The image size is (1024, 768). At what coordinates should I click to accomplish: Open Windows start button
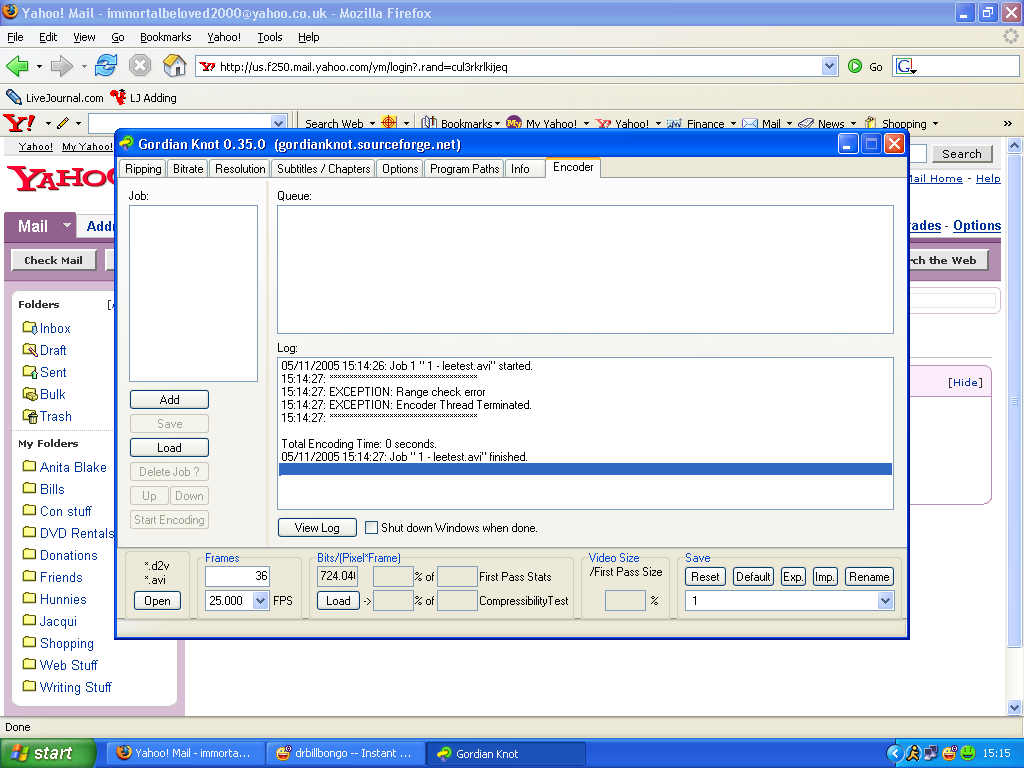pyautogui.click(x=48, y=753)
